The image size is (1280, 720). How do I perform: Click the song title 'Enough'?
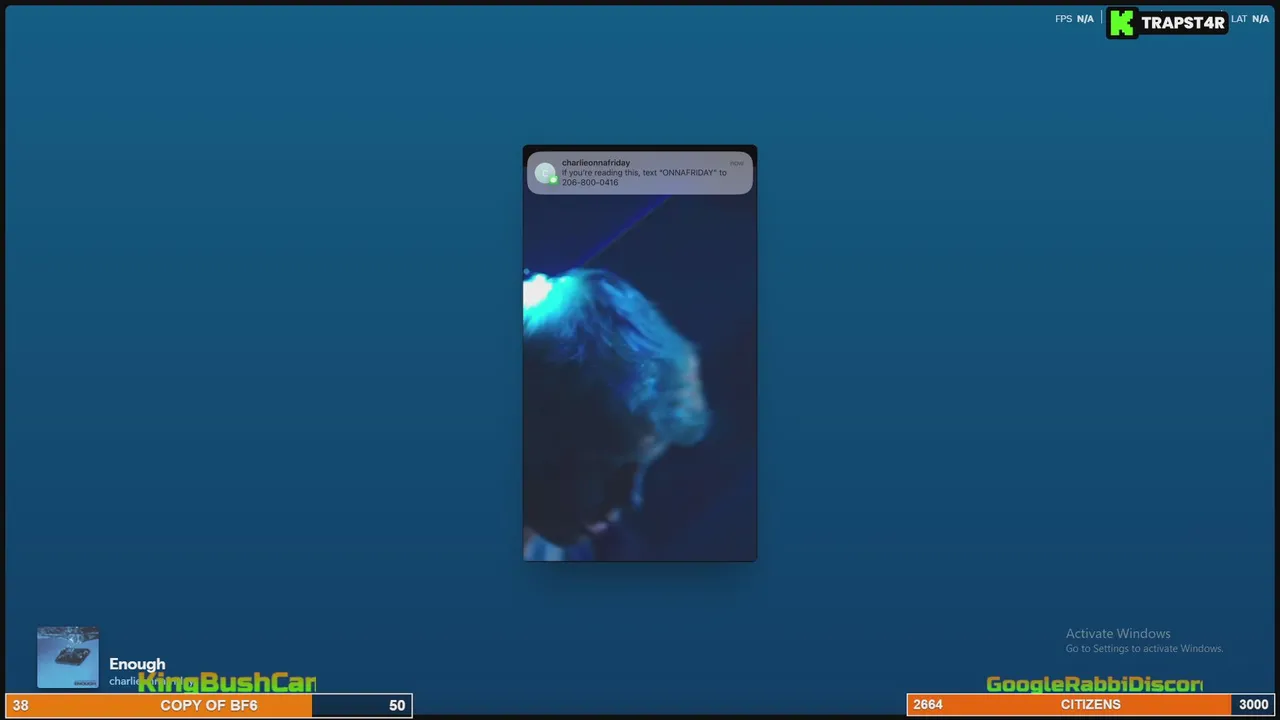137,664
